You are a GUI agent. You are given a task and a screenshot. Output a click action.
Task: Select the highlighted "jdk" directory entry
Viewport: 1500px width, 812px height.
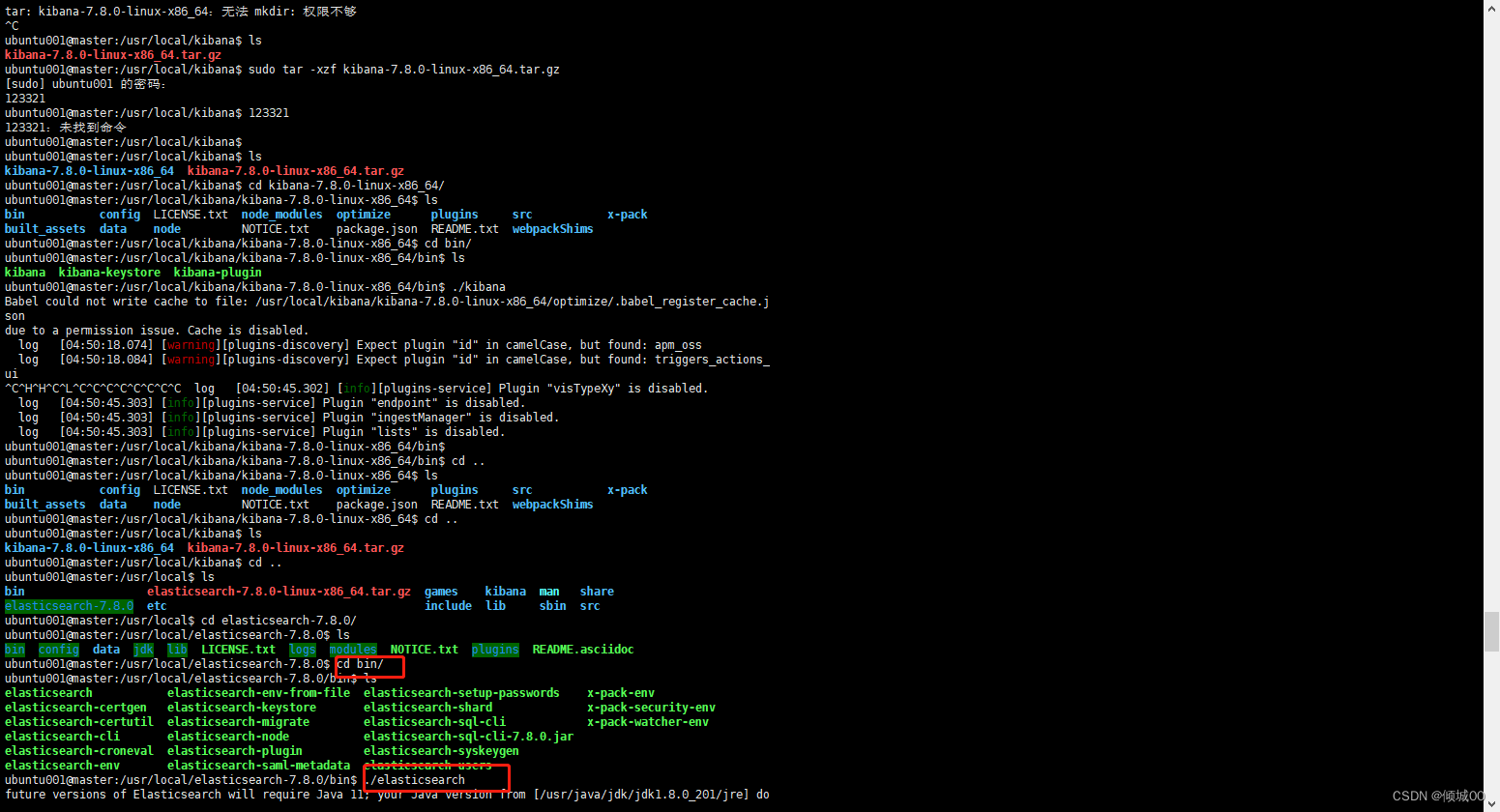pyautogui.click(x=143, y=650)
